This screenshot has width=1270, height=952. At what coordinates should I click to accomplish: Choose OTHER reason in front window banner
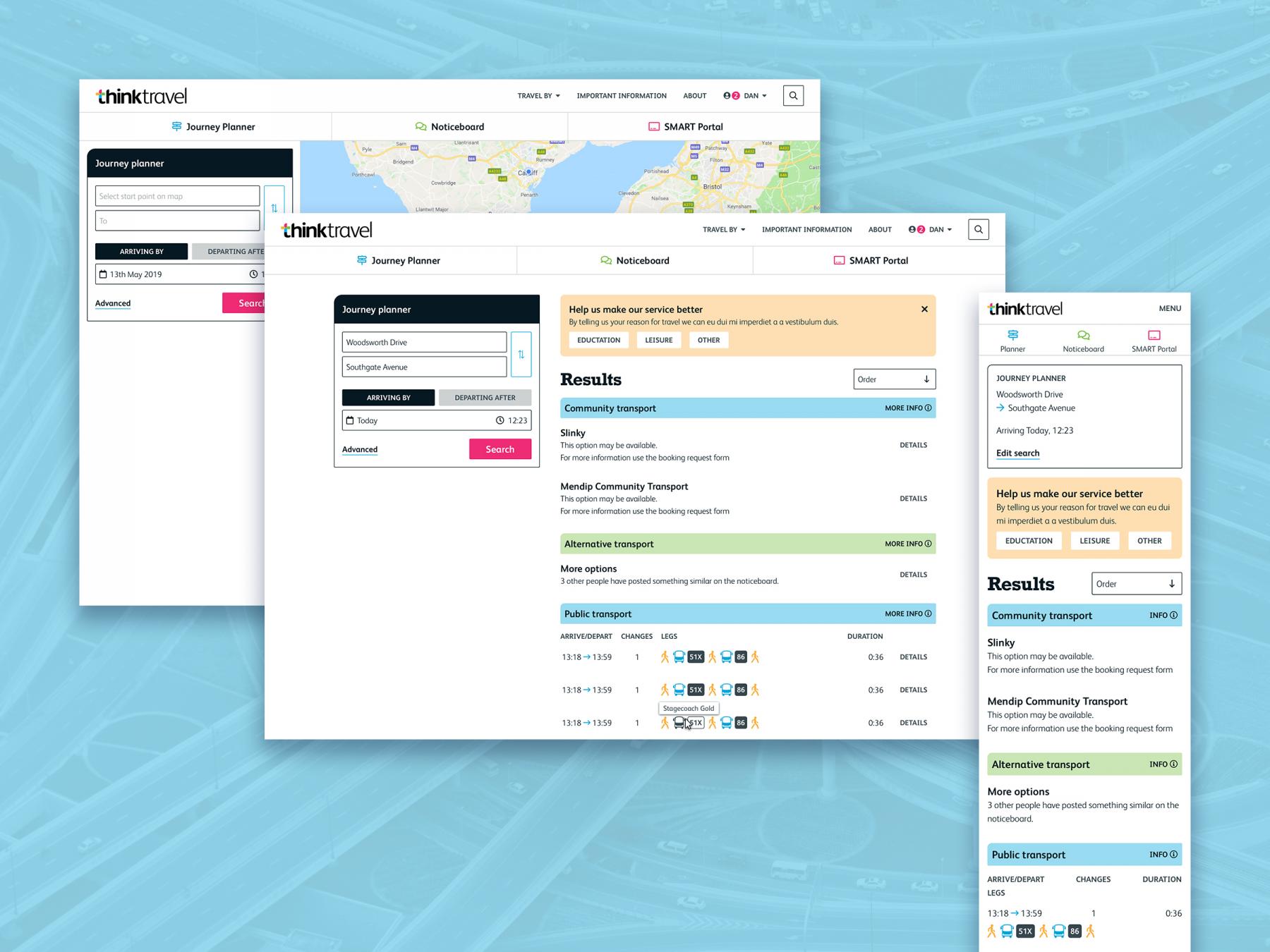708,340
